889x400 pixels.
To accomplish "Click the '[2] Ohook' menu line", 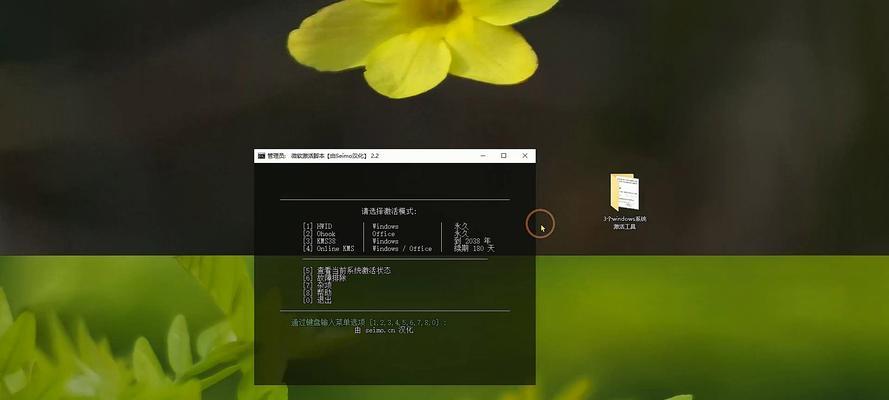I will coord(319,234).
